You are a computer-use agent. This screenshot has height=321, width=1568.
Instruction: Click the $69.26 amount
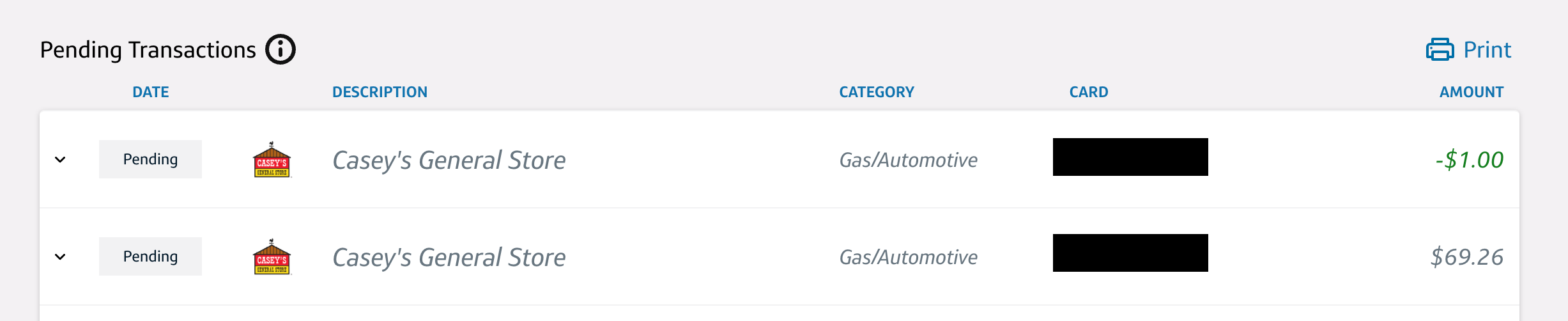1466,257
